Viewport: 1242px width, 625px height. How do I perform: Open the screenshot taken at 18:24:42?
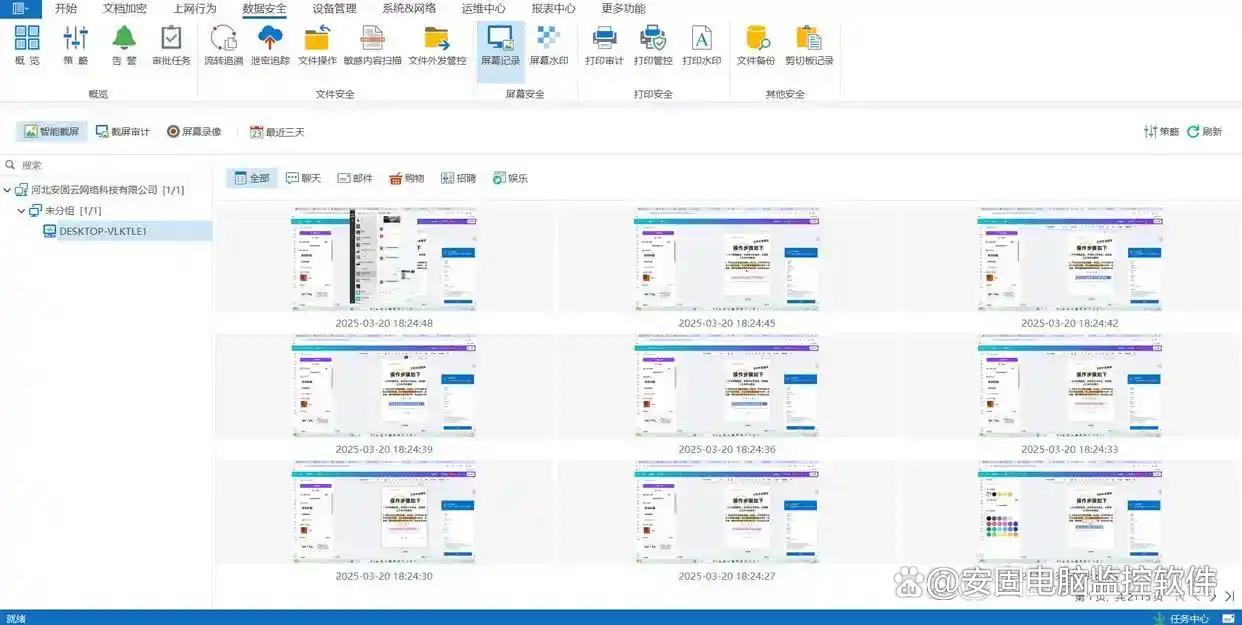[x=1070, y=259]
